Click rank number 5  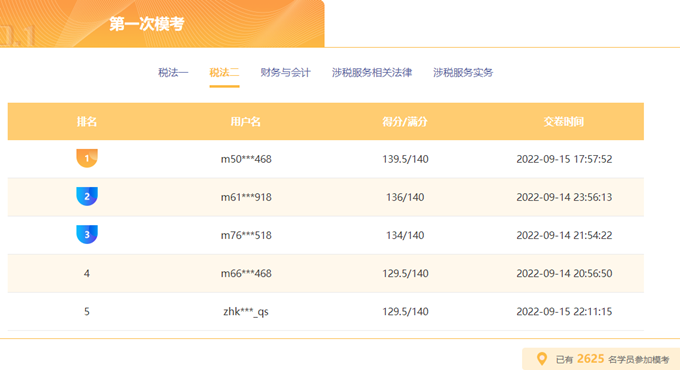pos(87,312)
